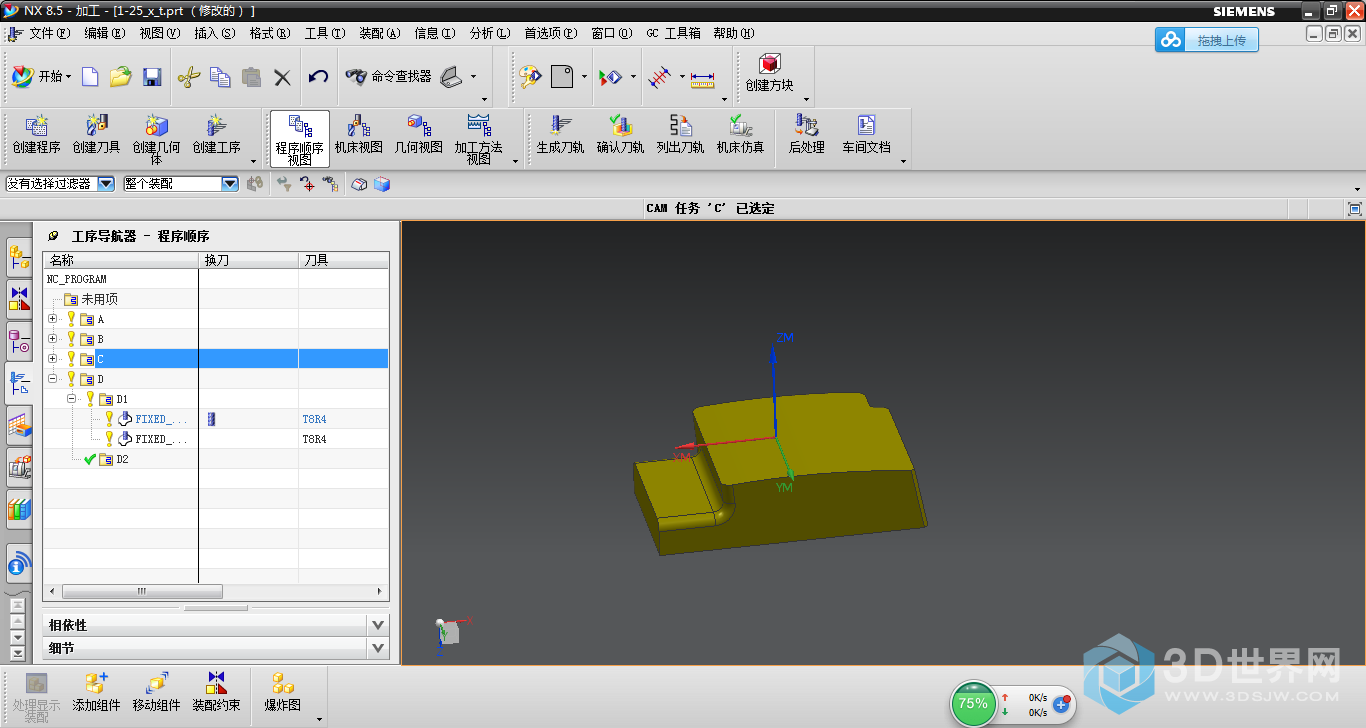Open the Entire Assembly (整个装配) dropdown

230,184
